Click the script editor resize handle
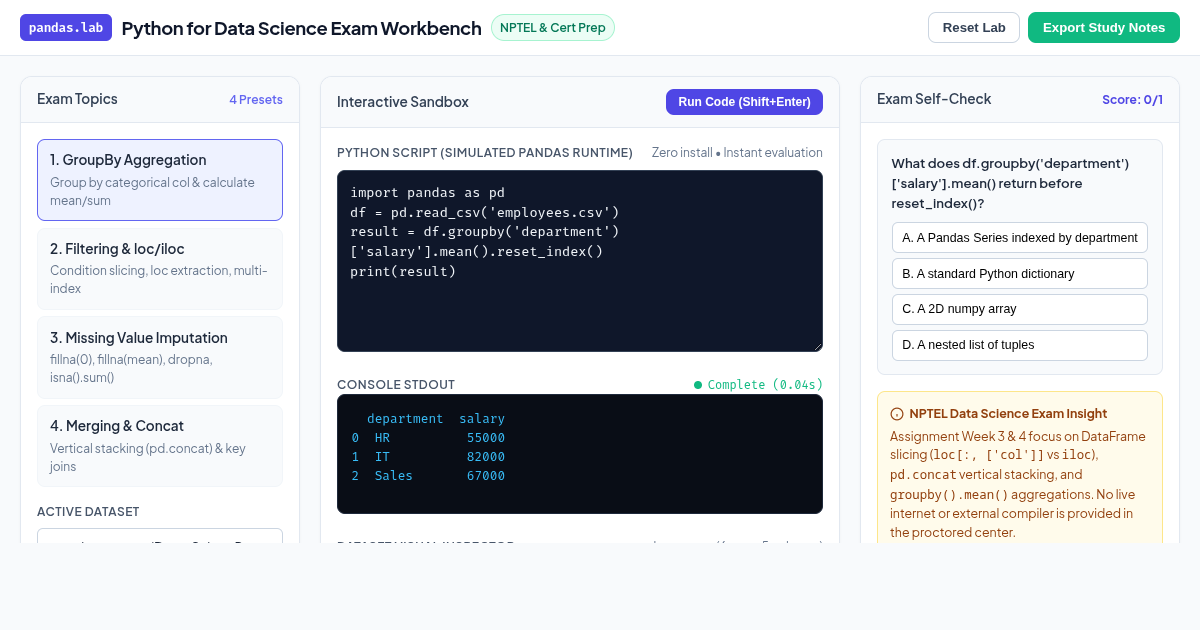This screenshot has height=630, width=1200. pos(816,345)
